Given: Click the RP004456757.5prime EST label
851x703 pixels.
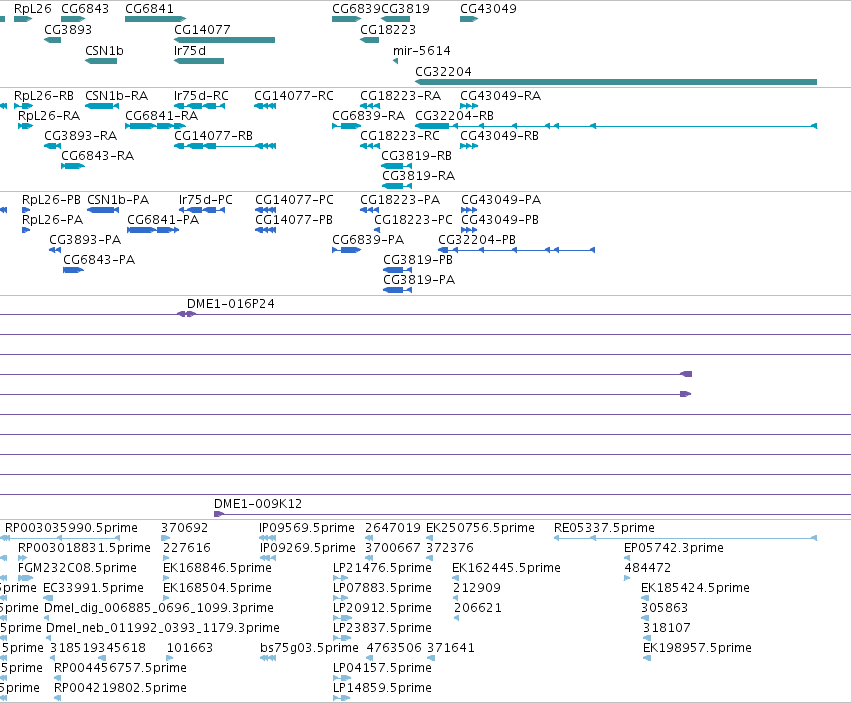Looking at the screenshot, I should point(120,668).
